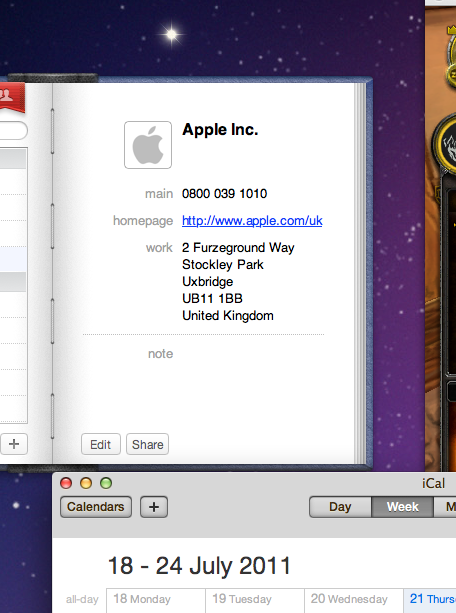Screen dimensions: 456x613
Task: Click the 'homepage' field label
Action: click(x=143, y=221)
